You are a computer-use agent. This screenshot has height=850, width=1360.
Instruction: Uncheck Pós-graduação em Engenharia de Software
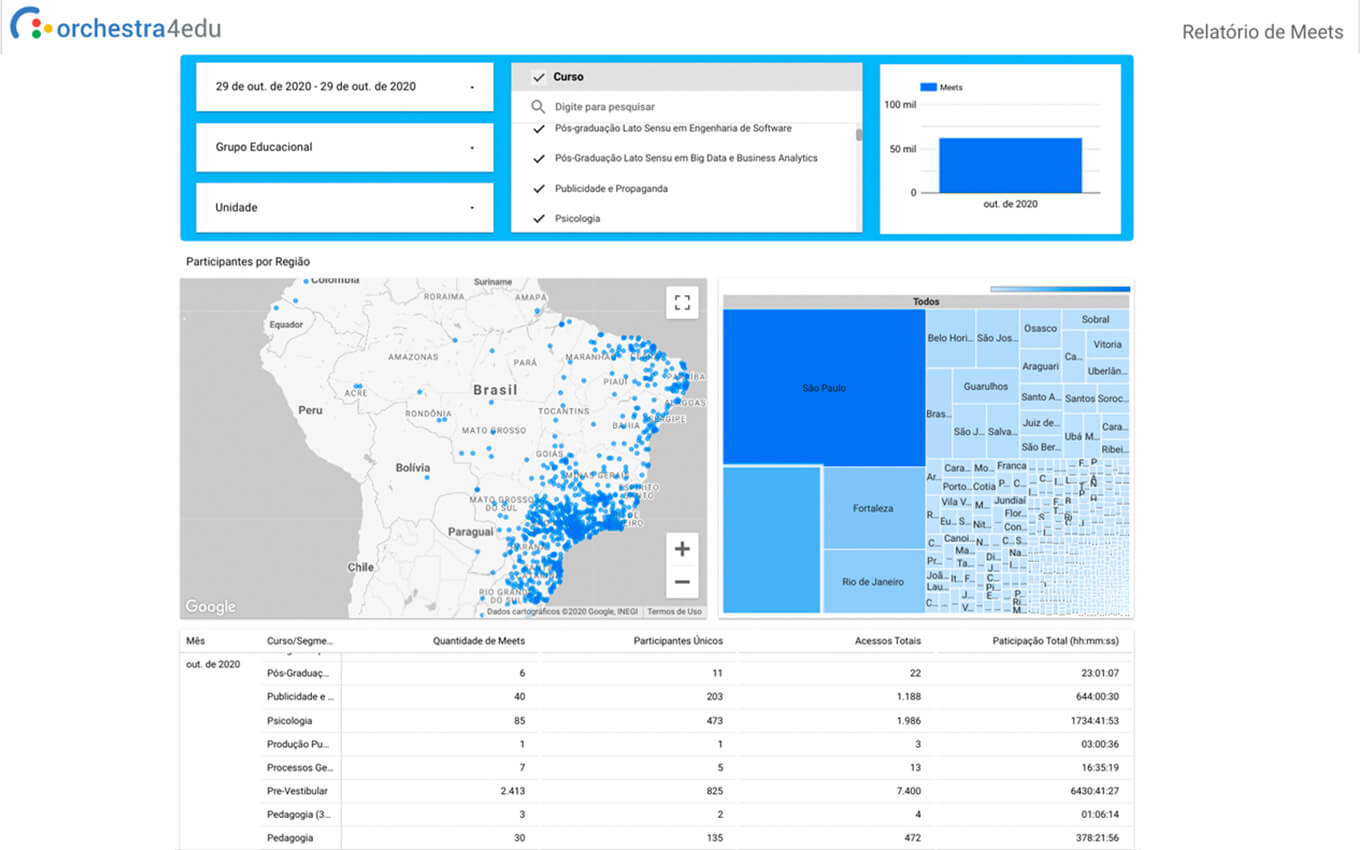(539, 129)
